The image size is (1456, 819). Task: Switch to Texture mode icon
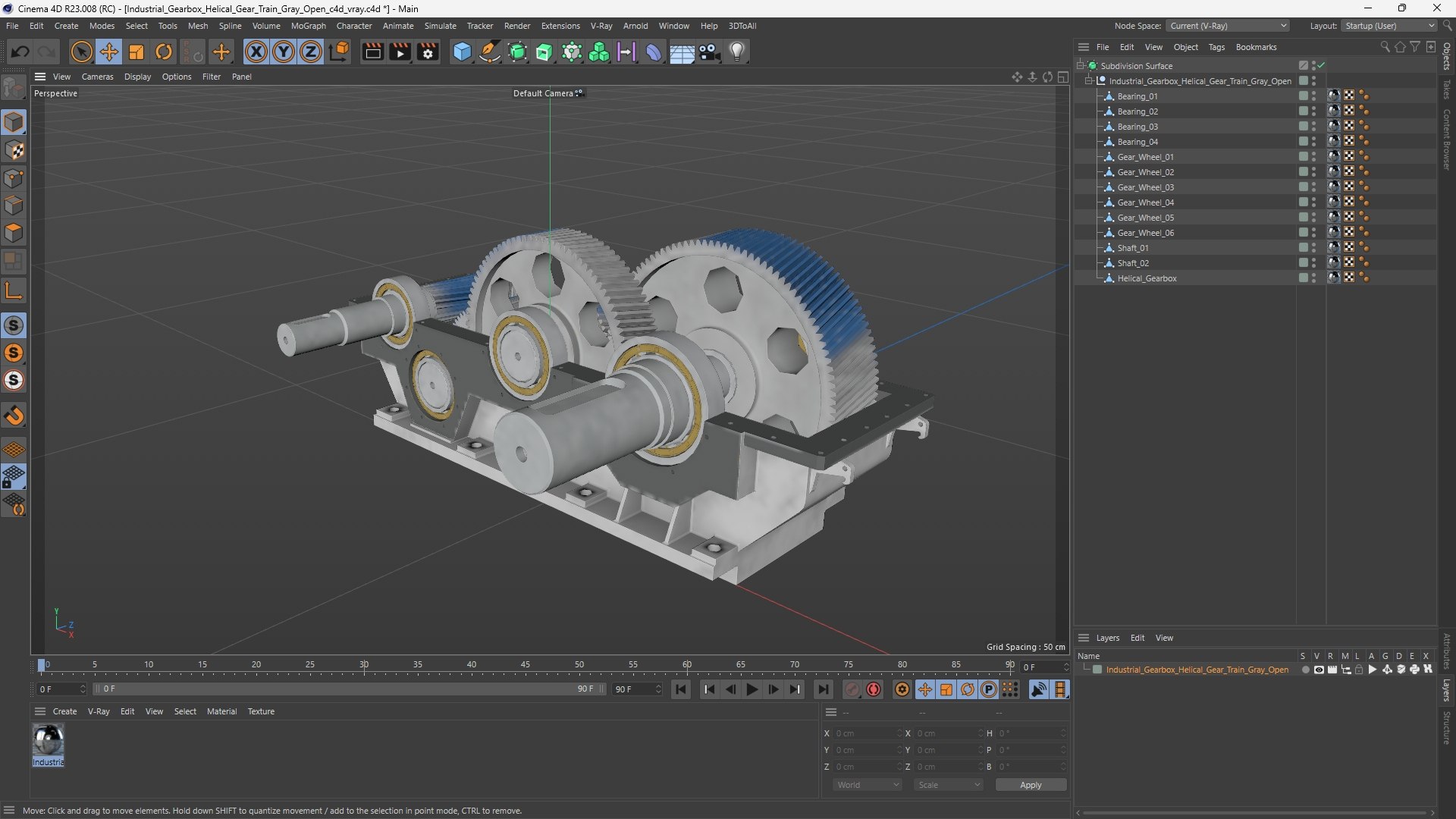coord(14,150)
